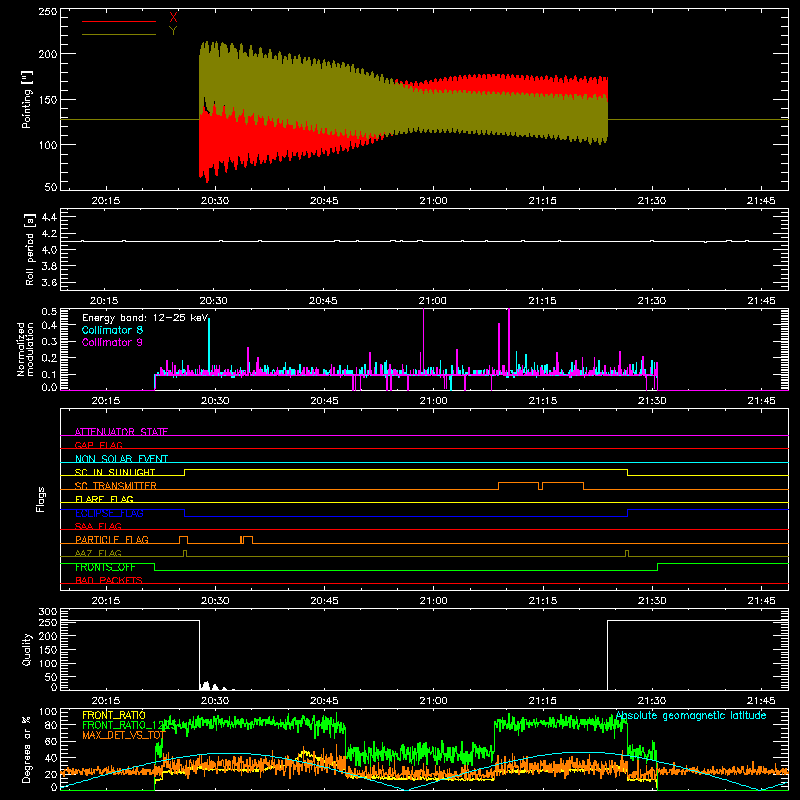Click the 20:30 time label under the Pointing plot
Screen dimensions: 800x800
pyautogui.click(x=215, y=201)
